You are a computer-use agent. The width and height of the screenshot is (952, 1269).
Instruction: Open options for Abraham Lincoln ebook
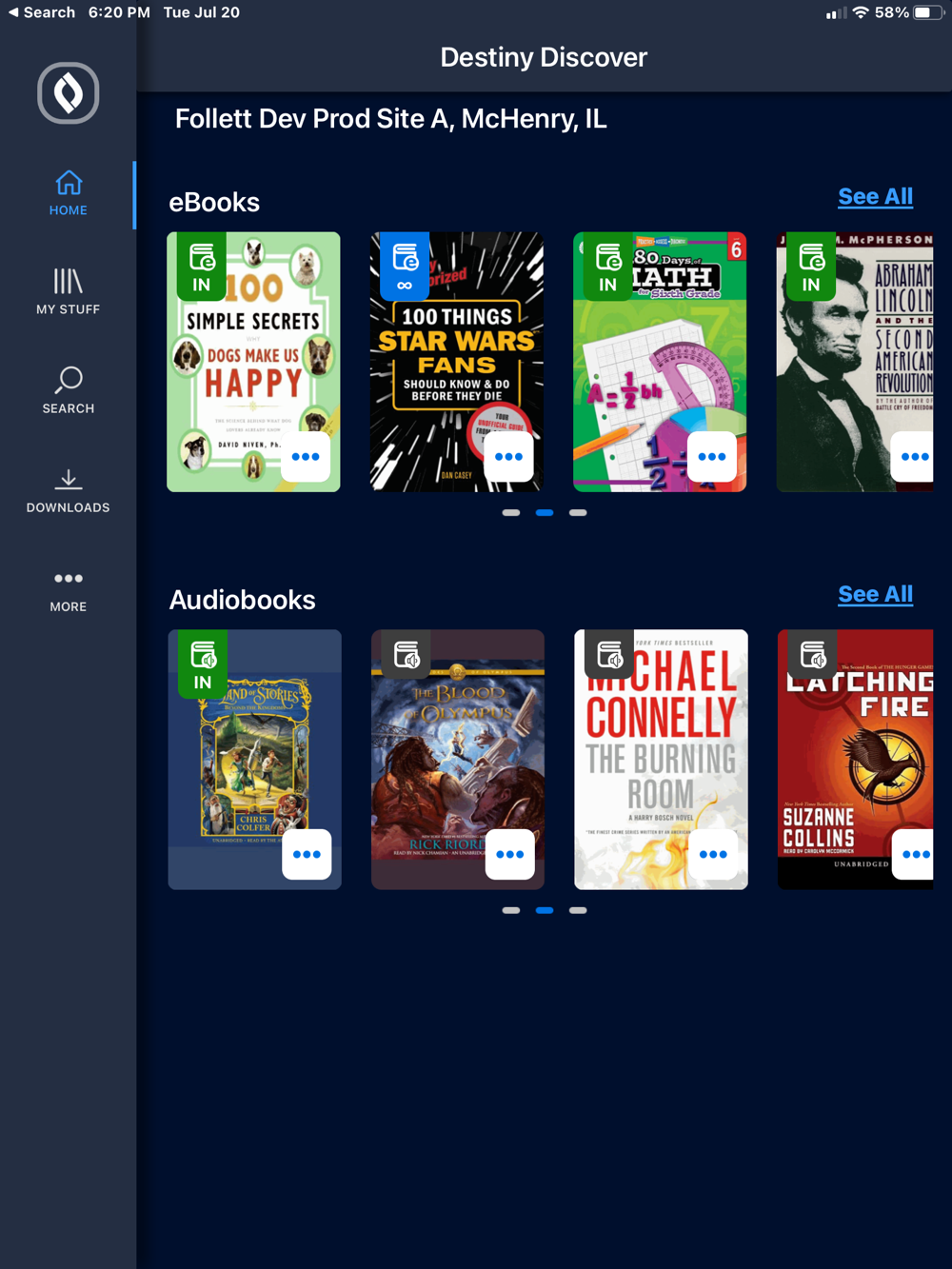(x=912, y=457)
